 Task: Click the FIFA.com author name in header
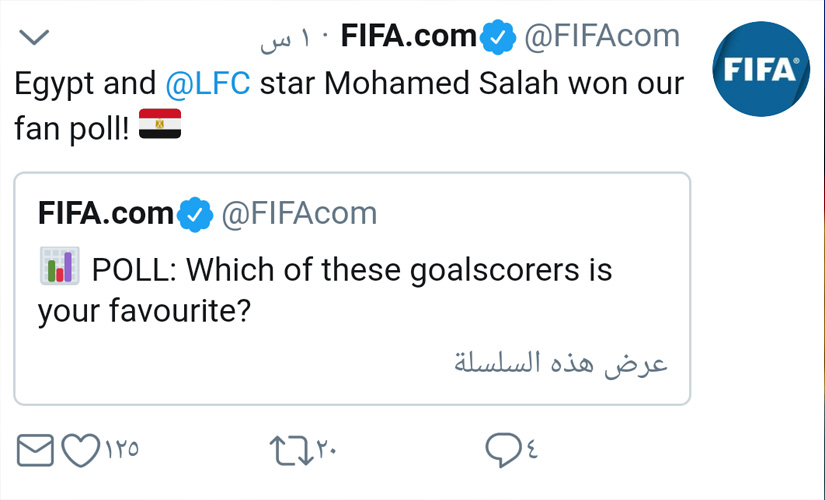[x=409, y=37]
